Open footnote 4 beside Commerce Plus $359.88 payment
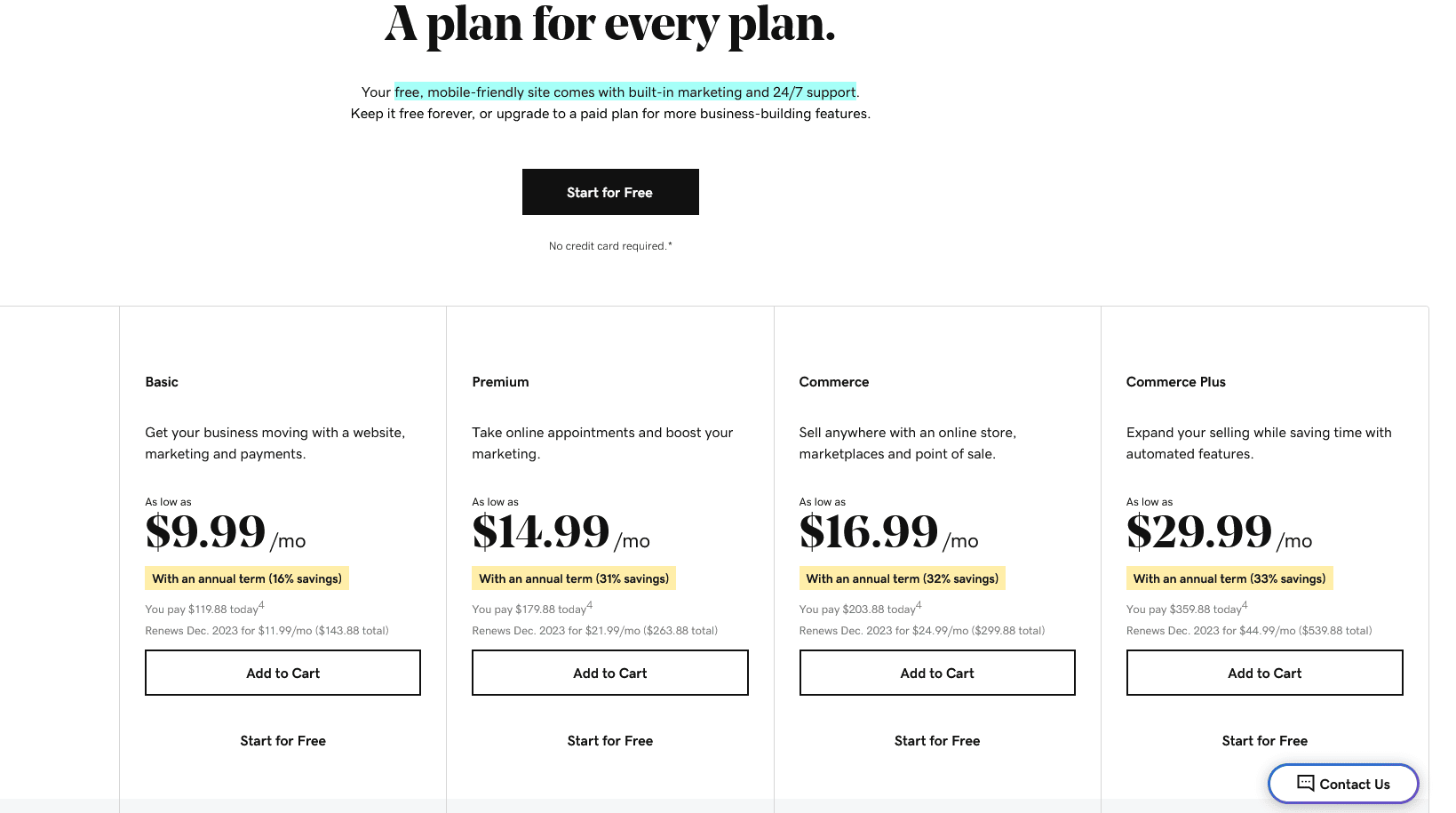The image size is (1456, 813). pyautogui.click(x=1245, y=605)
